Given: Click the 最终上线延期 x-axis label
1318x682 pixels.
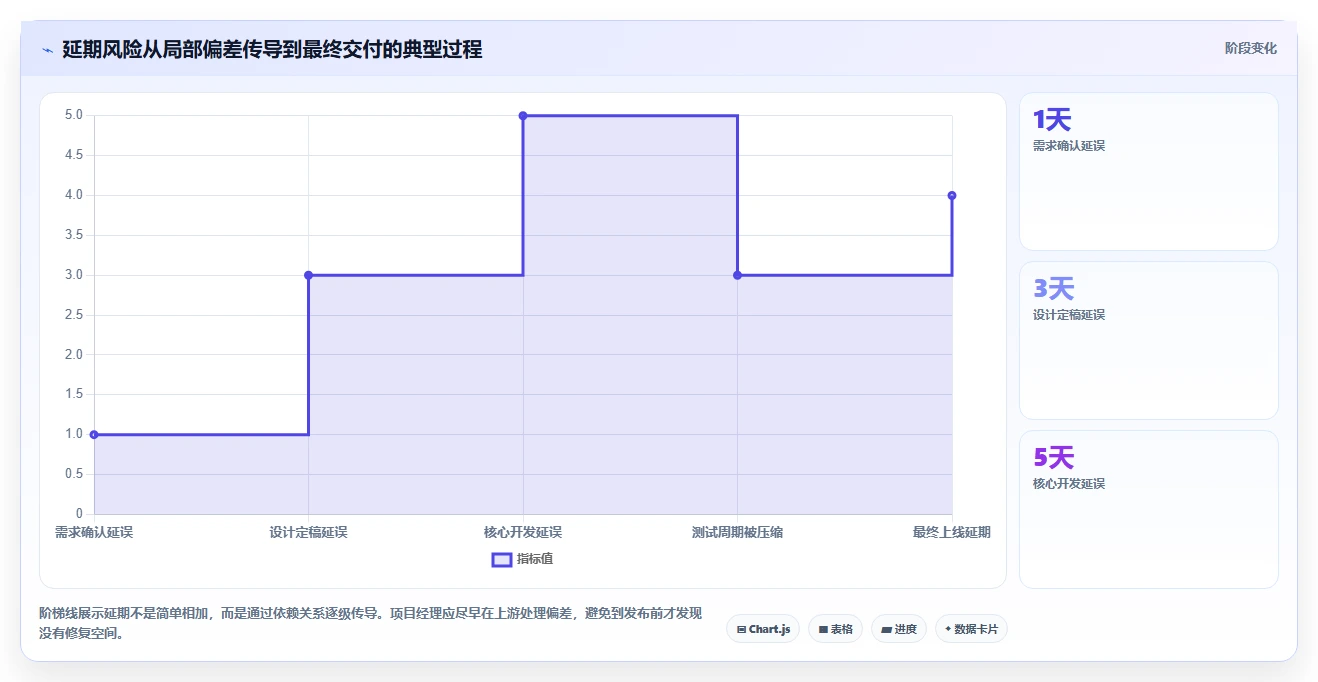Looking at the screenshot, I should [x=952, y=532].
